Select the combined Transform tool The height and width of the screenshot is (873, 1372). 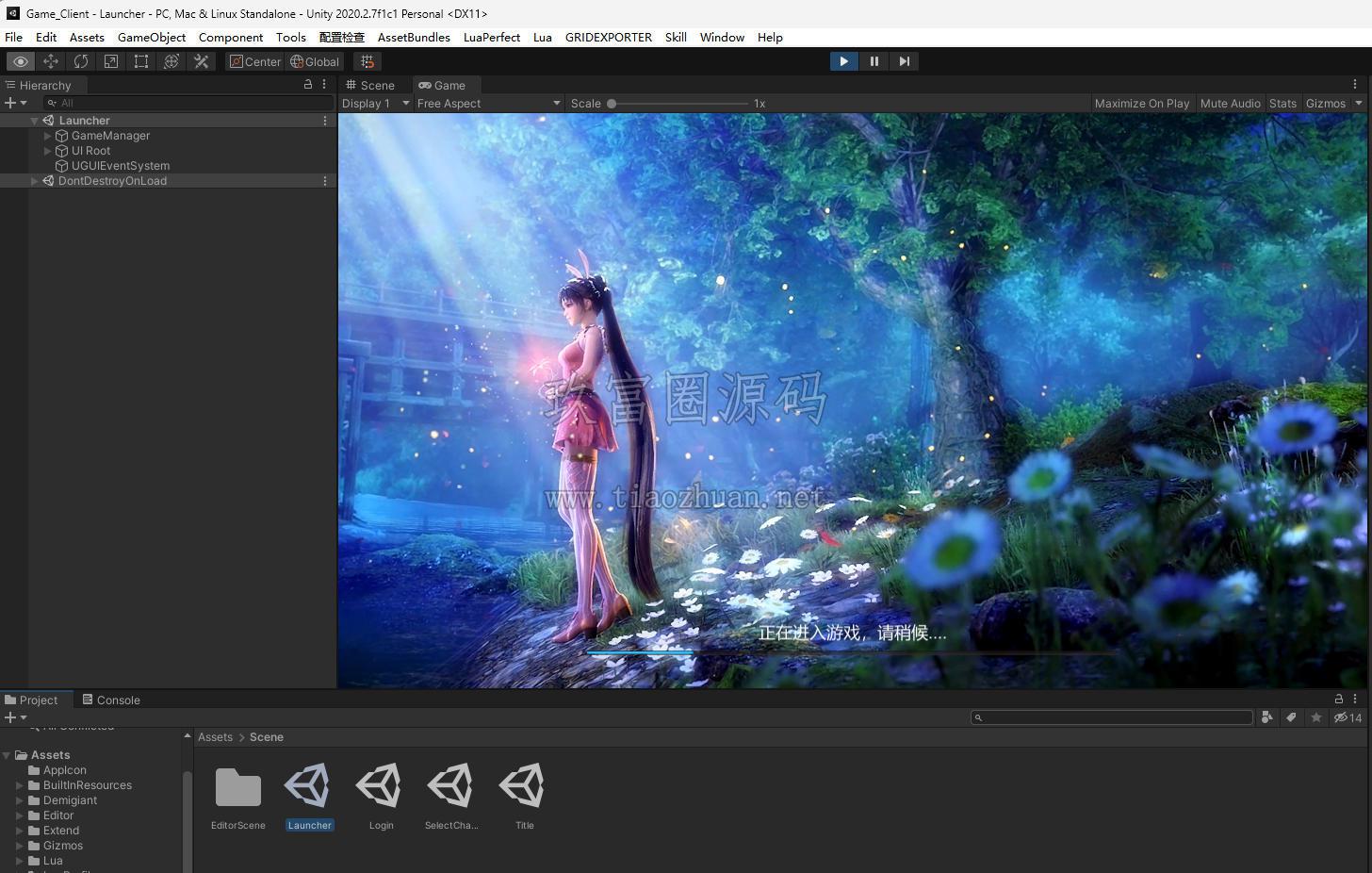tap(171, 61)
